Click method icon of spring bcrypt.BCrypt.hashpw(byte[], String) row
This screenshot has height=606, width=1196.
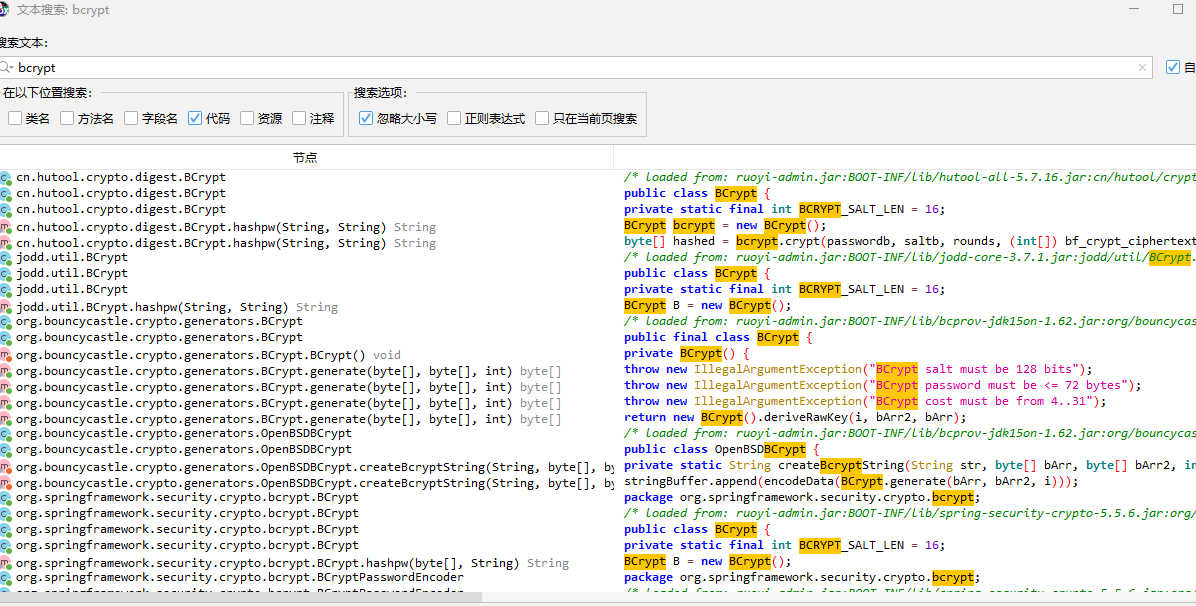[5, 564]
